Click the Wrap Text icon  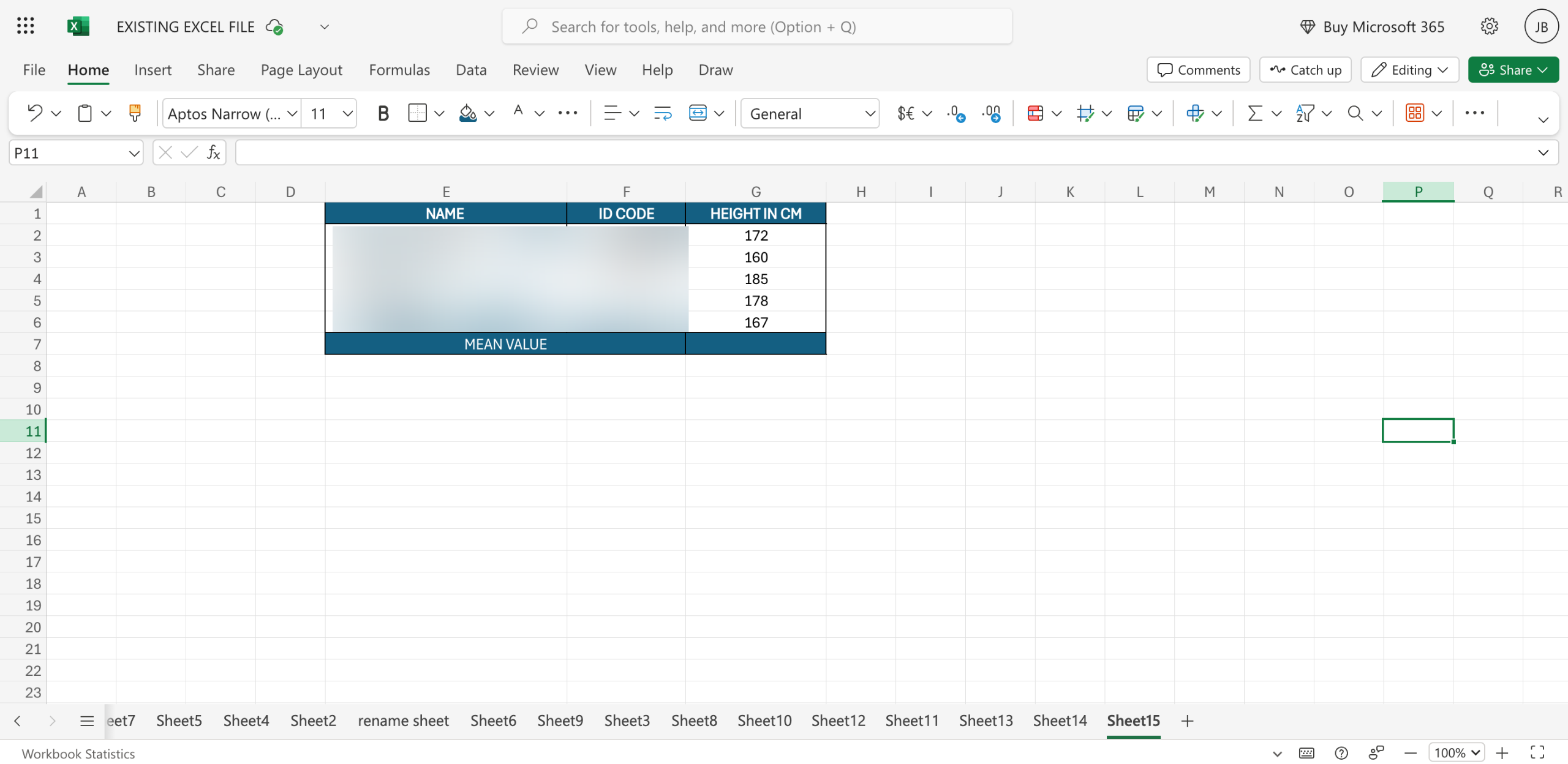[663, 113]
